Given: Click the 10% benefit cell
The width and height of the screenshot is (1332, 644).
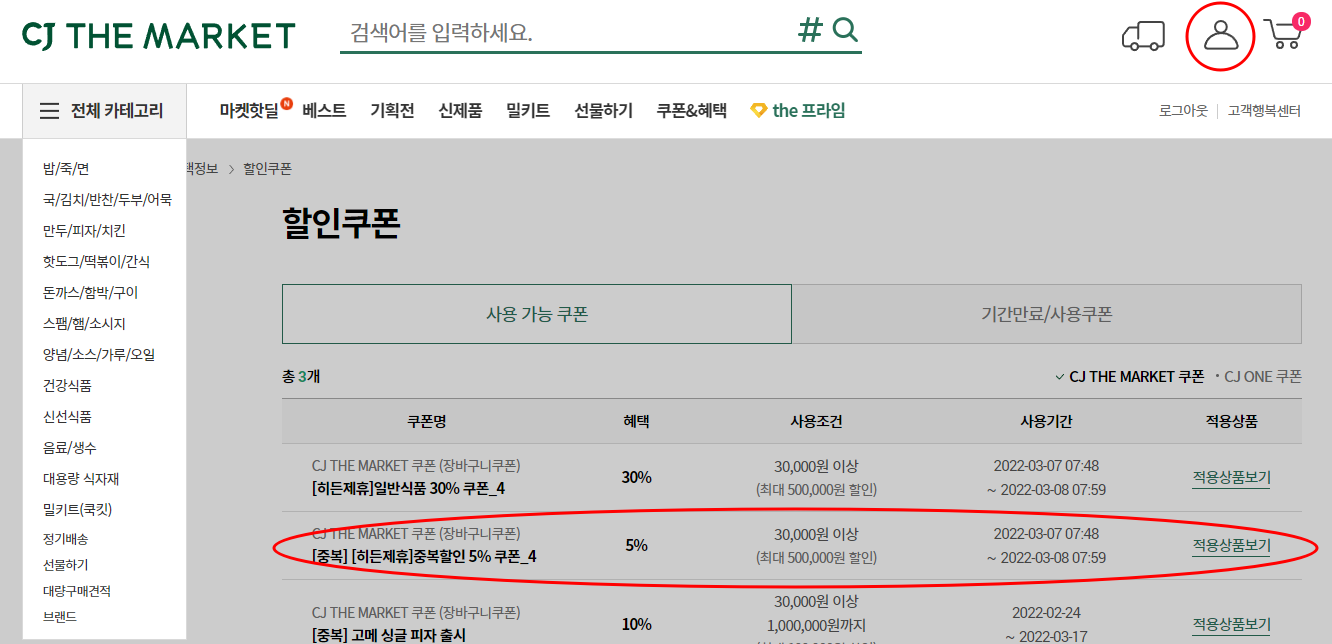Looking at the screenshot, I should [636, 625].
